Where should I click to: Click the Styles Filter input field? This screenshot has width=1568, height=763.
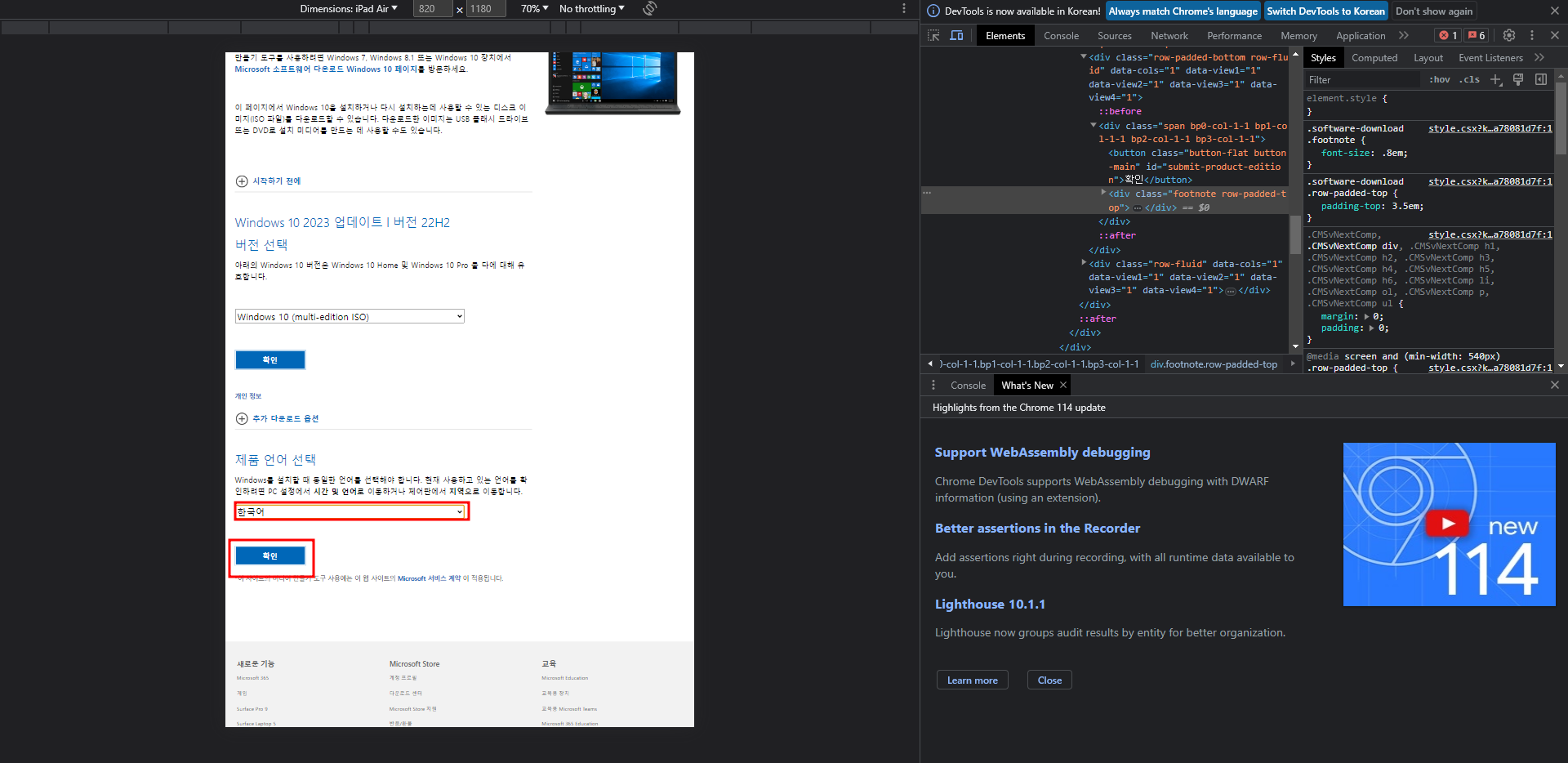[x=1362, y=79]
